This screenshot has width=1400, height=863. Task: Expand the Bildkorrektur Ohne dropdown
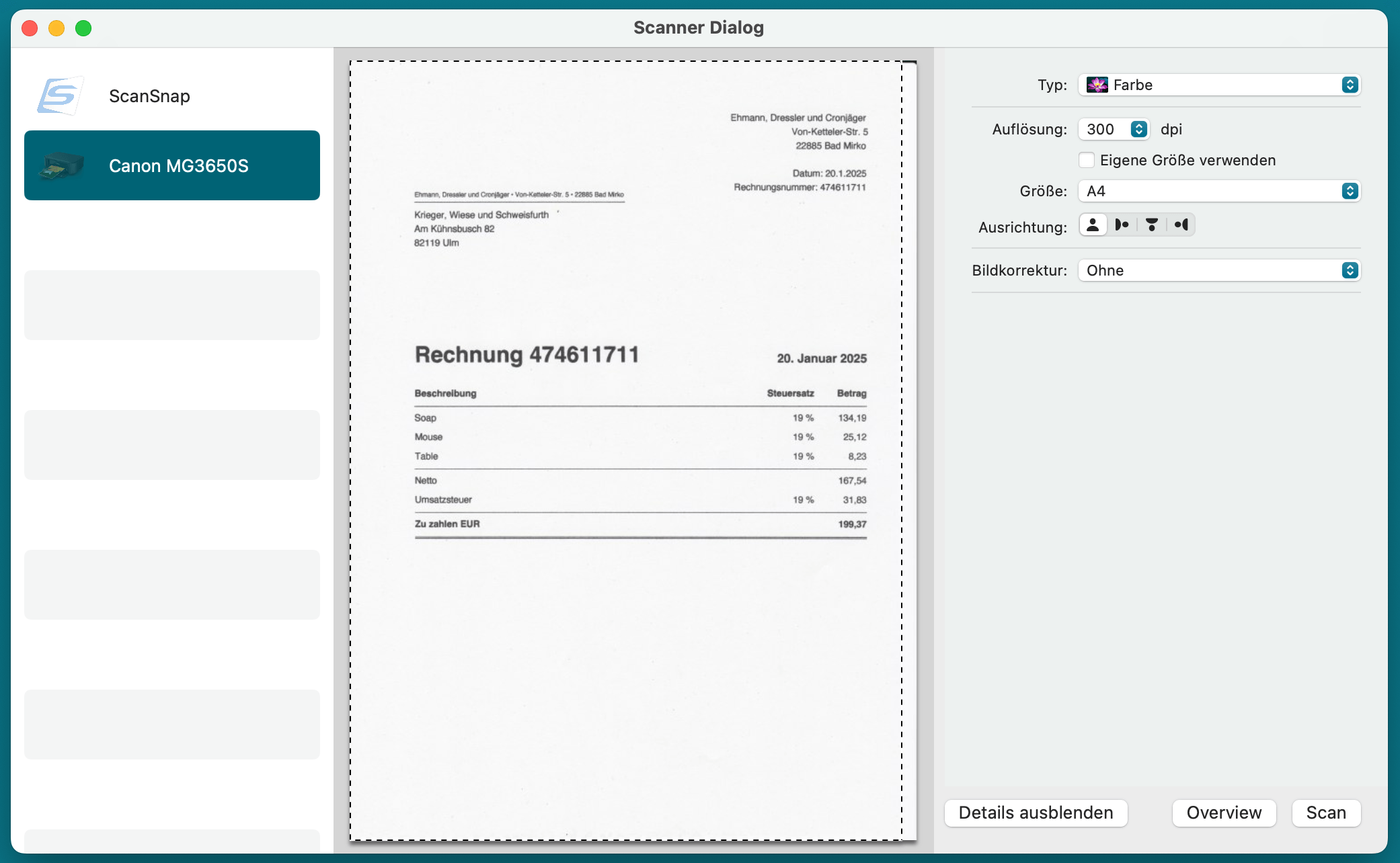1218,270
